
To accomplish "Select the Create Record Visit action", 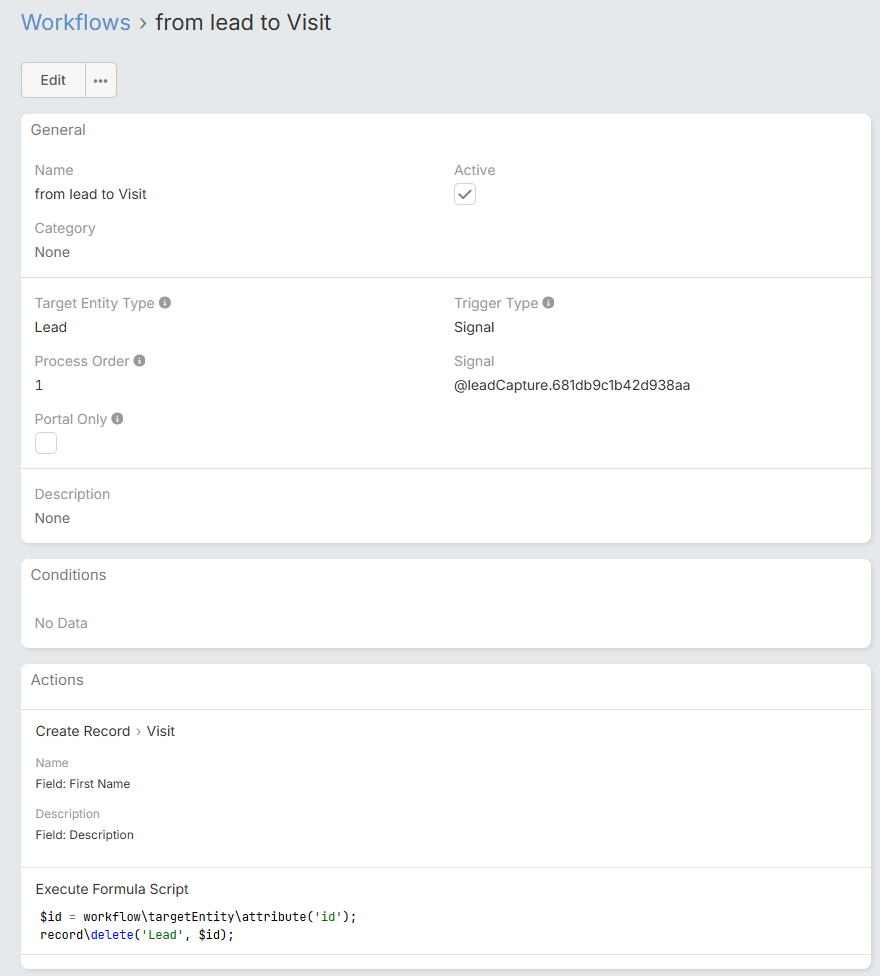I will tap(105, 731).
